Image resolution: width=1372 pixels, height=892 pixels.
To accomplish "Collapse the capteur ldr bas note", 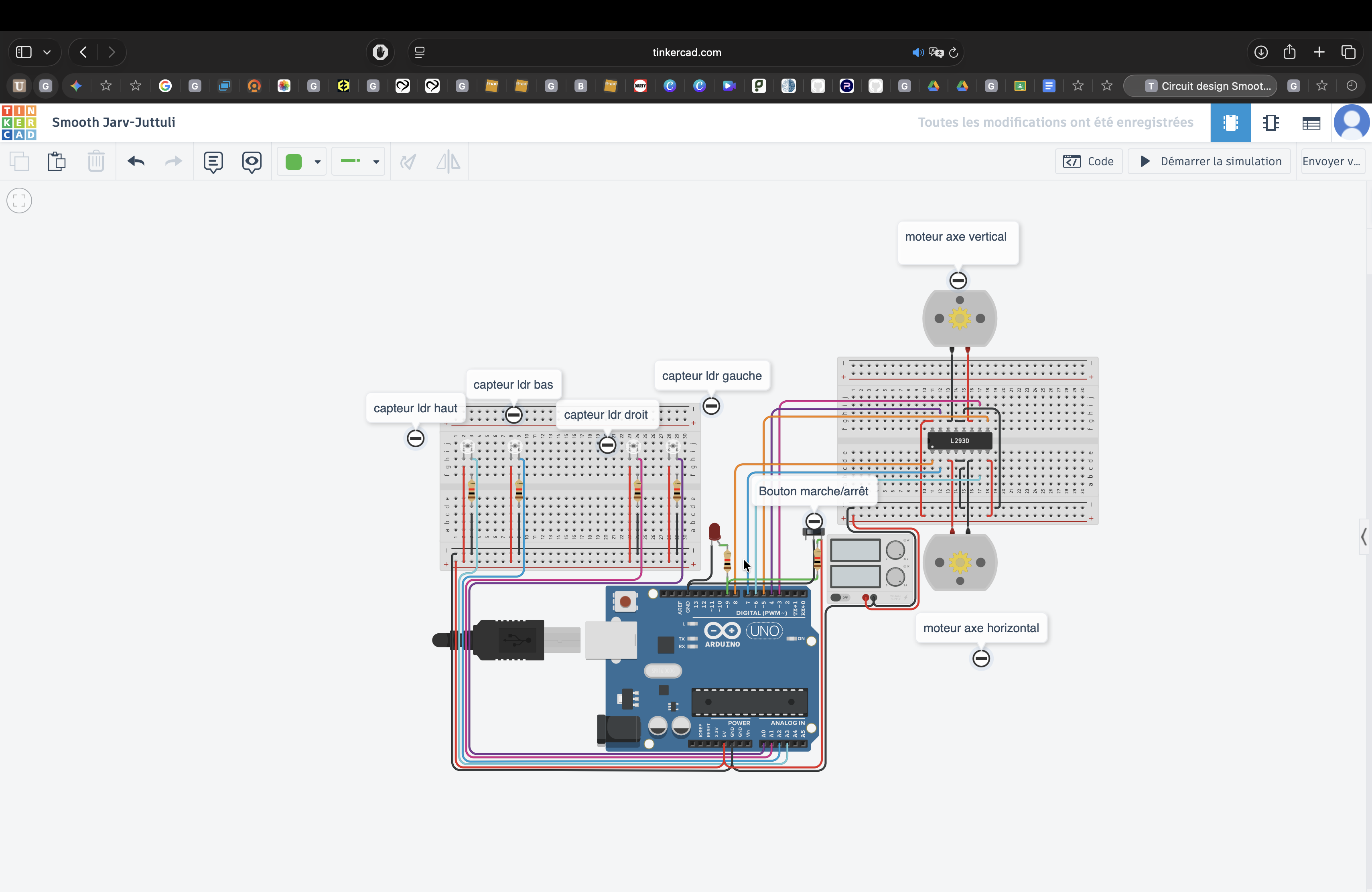I will tap(513, 414).
